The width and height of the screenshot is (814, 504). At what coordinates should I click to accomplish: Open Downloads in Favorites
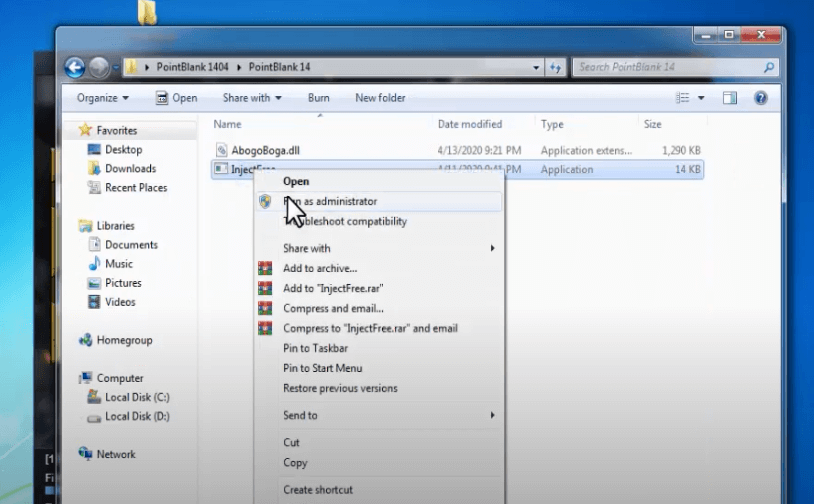[130, 168]
